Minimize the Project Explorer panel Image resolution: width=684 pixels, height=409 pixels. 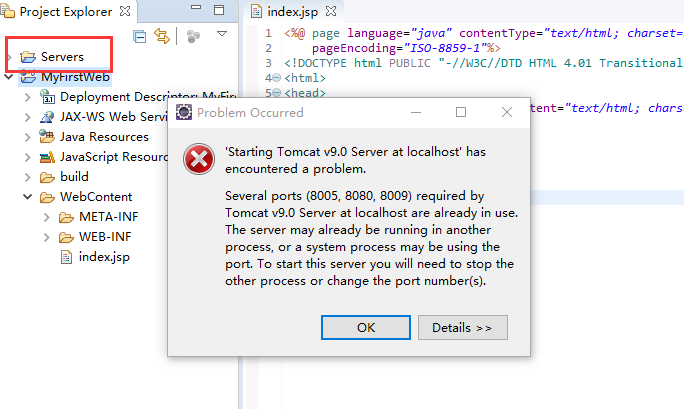click(196, 7)
